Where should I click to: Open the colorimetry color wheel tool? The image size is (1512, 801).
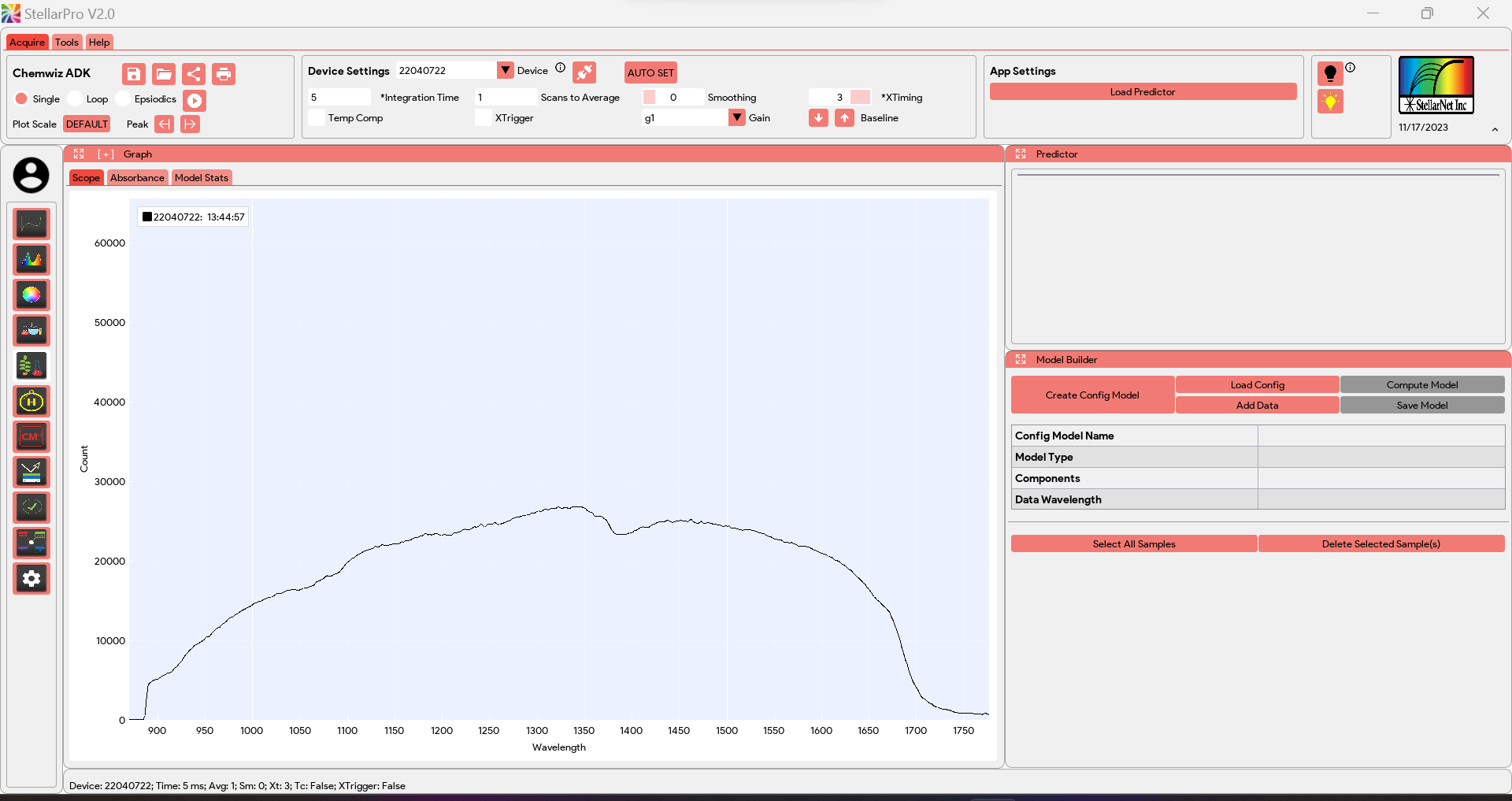[31, 295]
